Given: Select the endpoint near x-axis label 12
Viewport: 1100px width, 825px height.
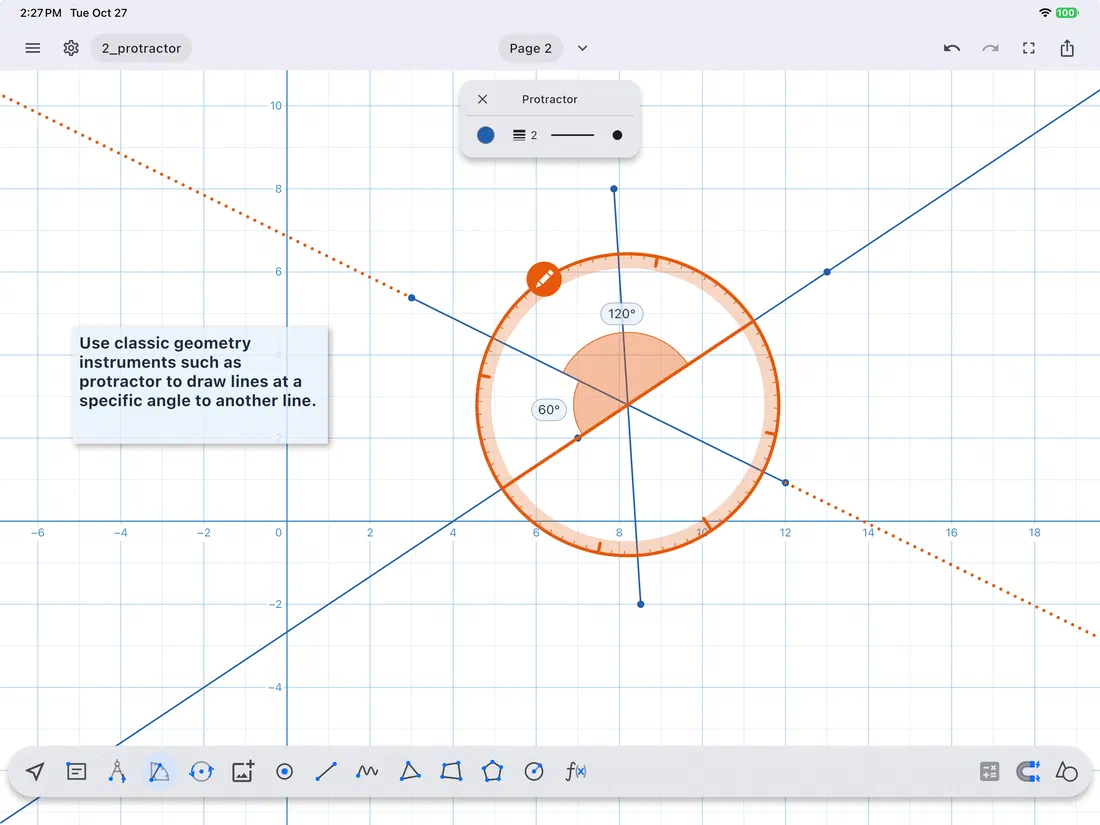Looking at the screenshot, I should pyautogui.click(x=786, y=483).
